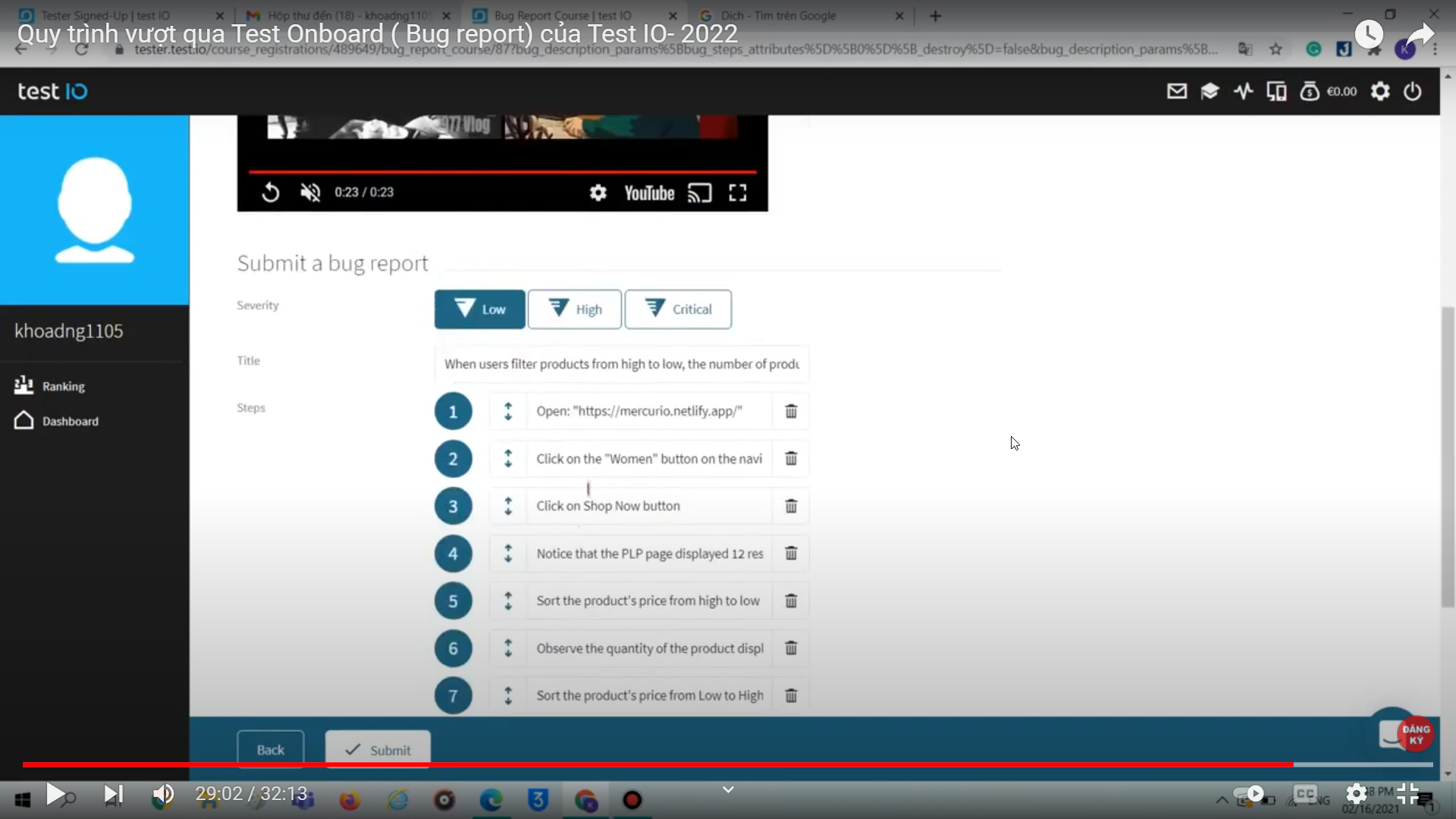Image resolution: width=1456 pixels, height=819 pixels.
Task: Open the devices icon in header
Action: tap(1276, 92)
